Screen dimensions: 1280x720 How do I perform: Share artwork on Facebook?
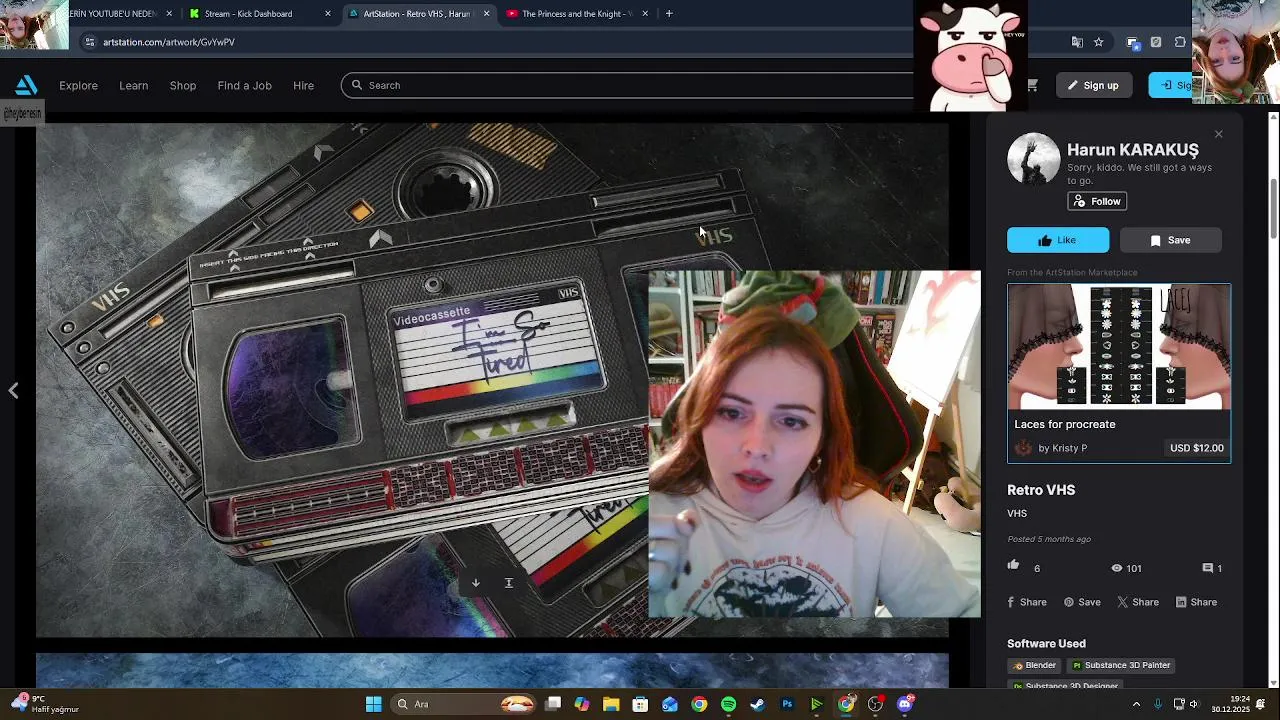(1027, 602)
